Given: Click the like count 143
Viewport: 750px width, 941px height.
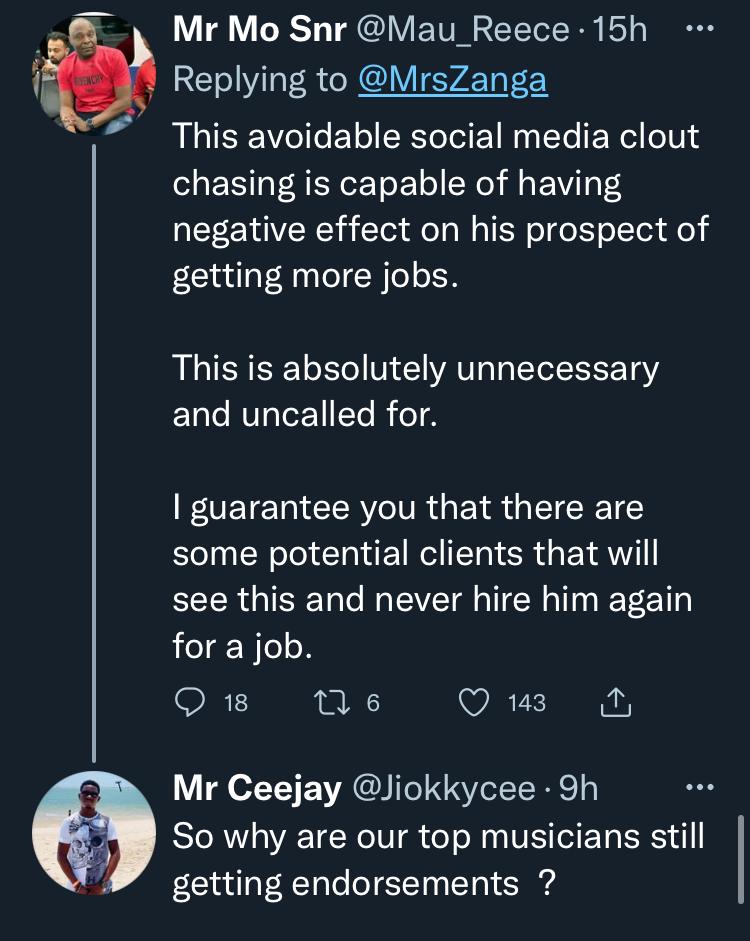Looking at the screenshot, I should [527, 704].
